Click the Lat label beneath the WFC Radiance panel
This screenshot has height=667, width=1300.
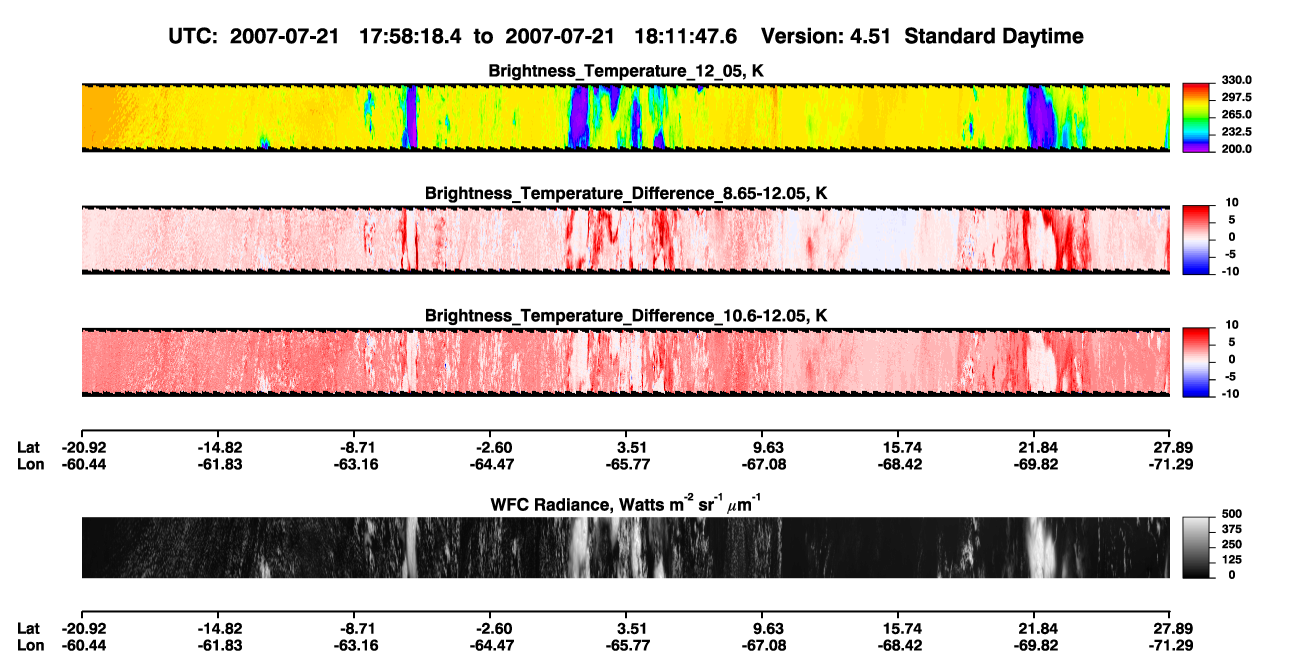pos(29,628)
